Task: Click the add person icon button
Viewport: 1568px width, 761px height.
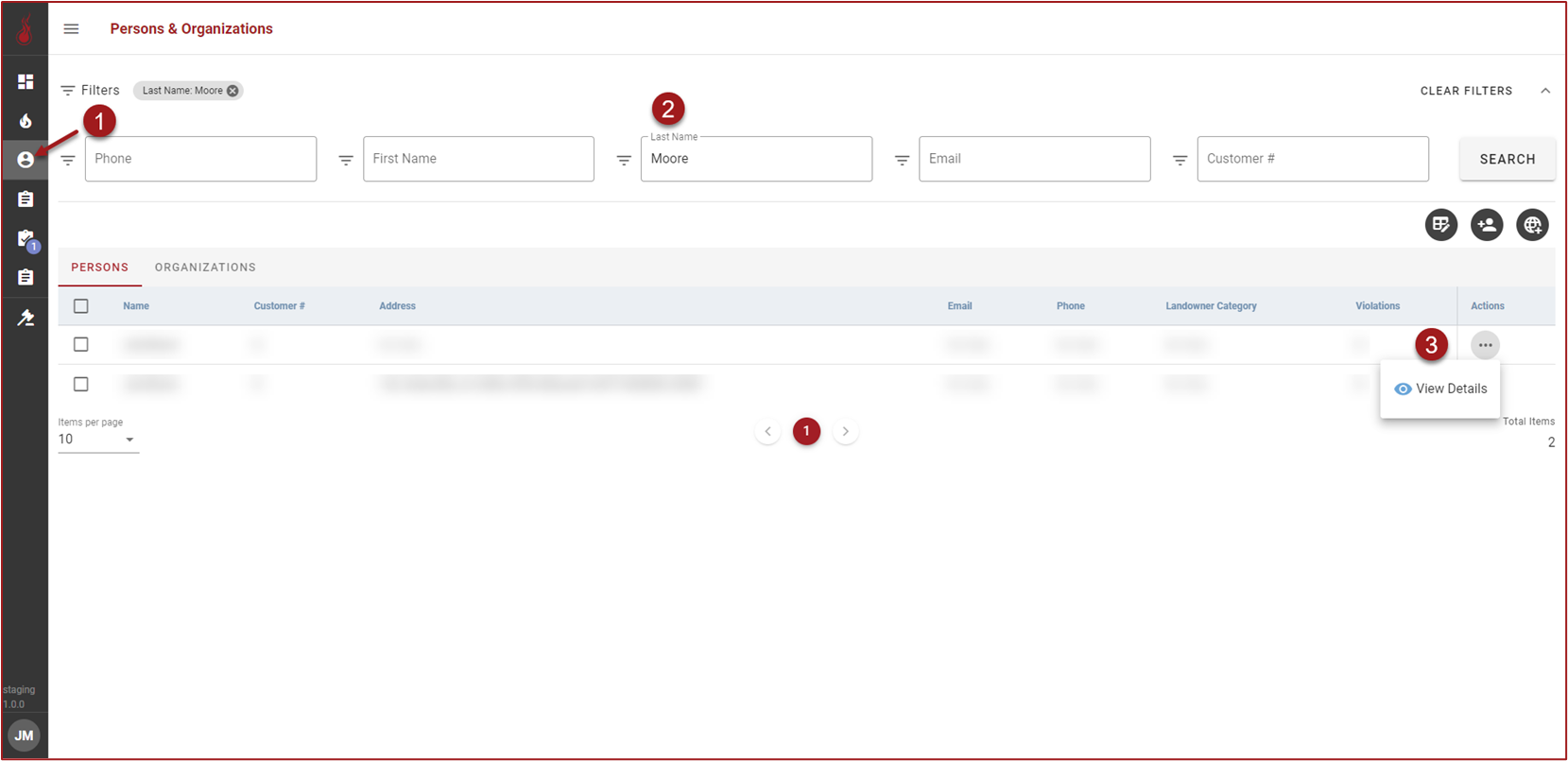Action: coord(1486,225)
